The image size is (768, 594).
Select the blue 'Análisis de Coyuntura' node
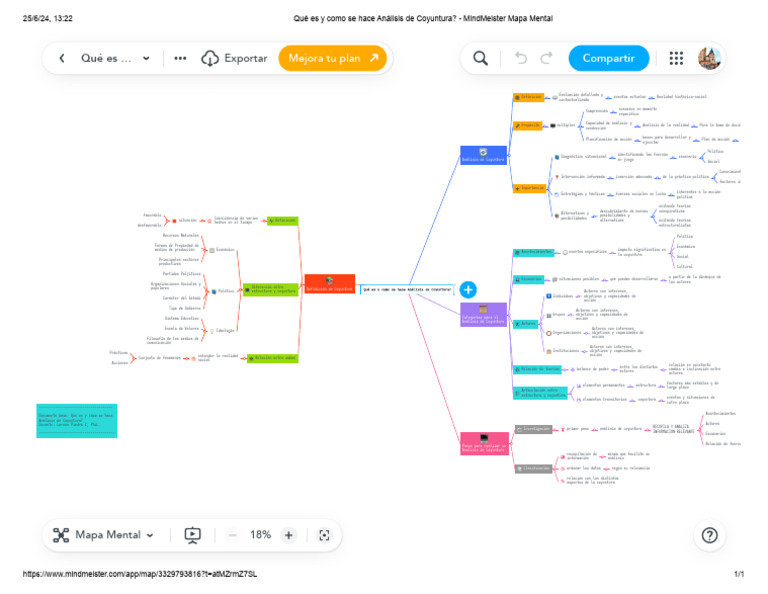(x=483, y=155)
